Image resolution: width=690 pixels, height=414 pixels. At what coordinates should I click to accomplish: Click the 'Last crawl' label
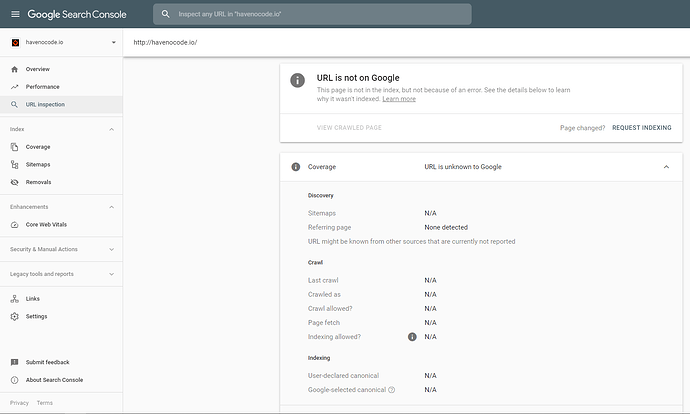point(323,280)
